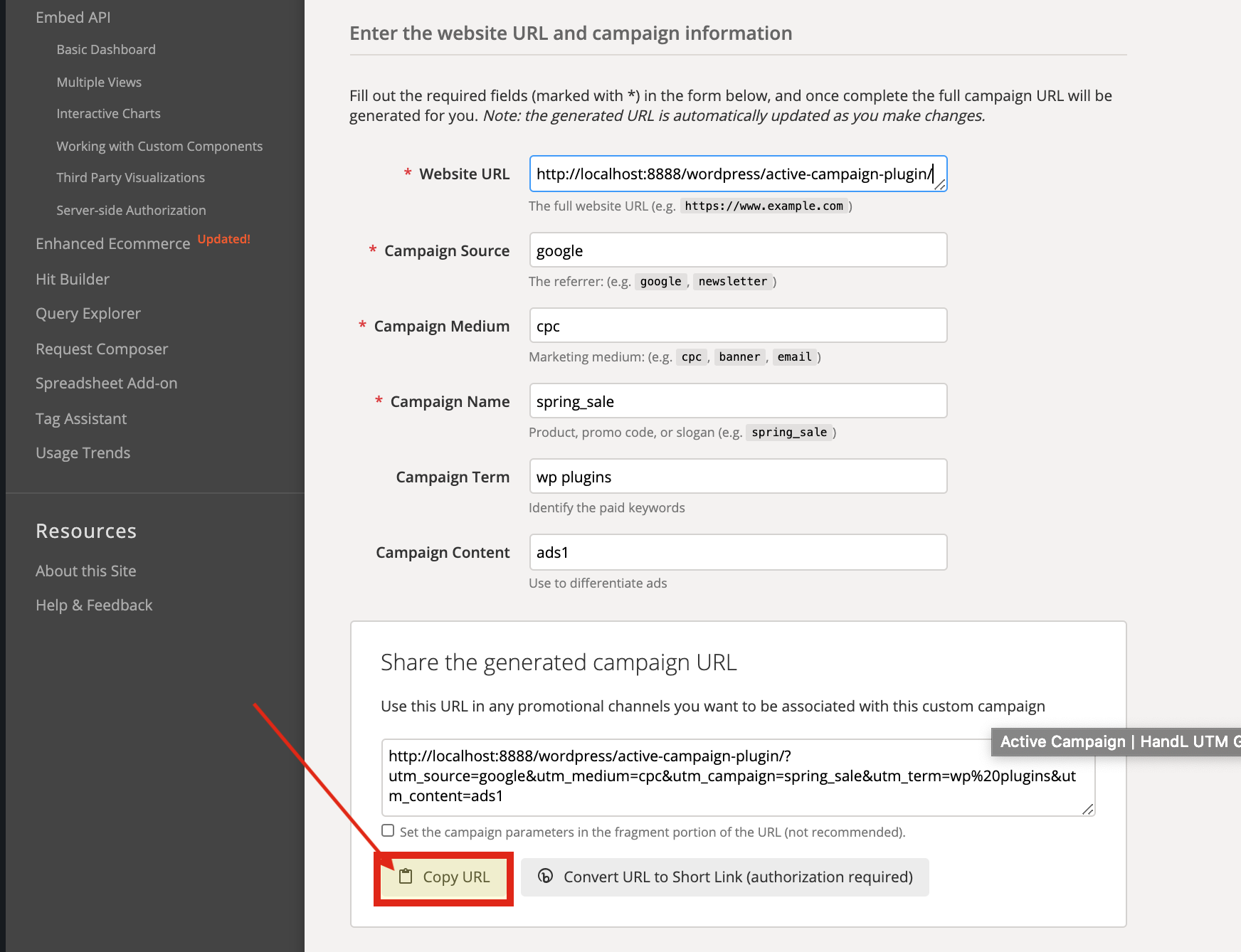Click the Copy URL button

[443, 877]
